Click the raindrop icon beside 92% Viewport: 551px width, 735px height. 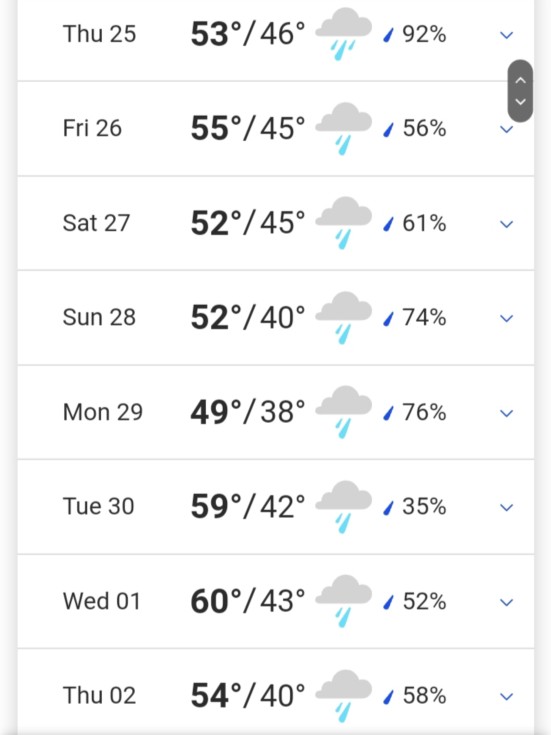(388, 35)
